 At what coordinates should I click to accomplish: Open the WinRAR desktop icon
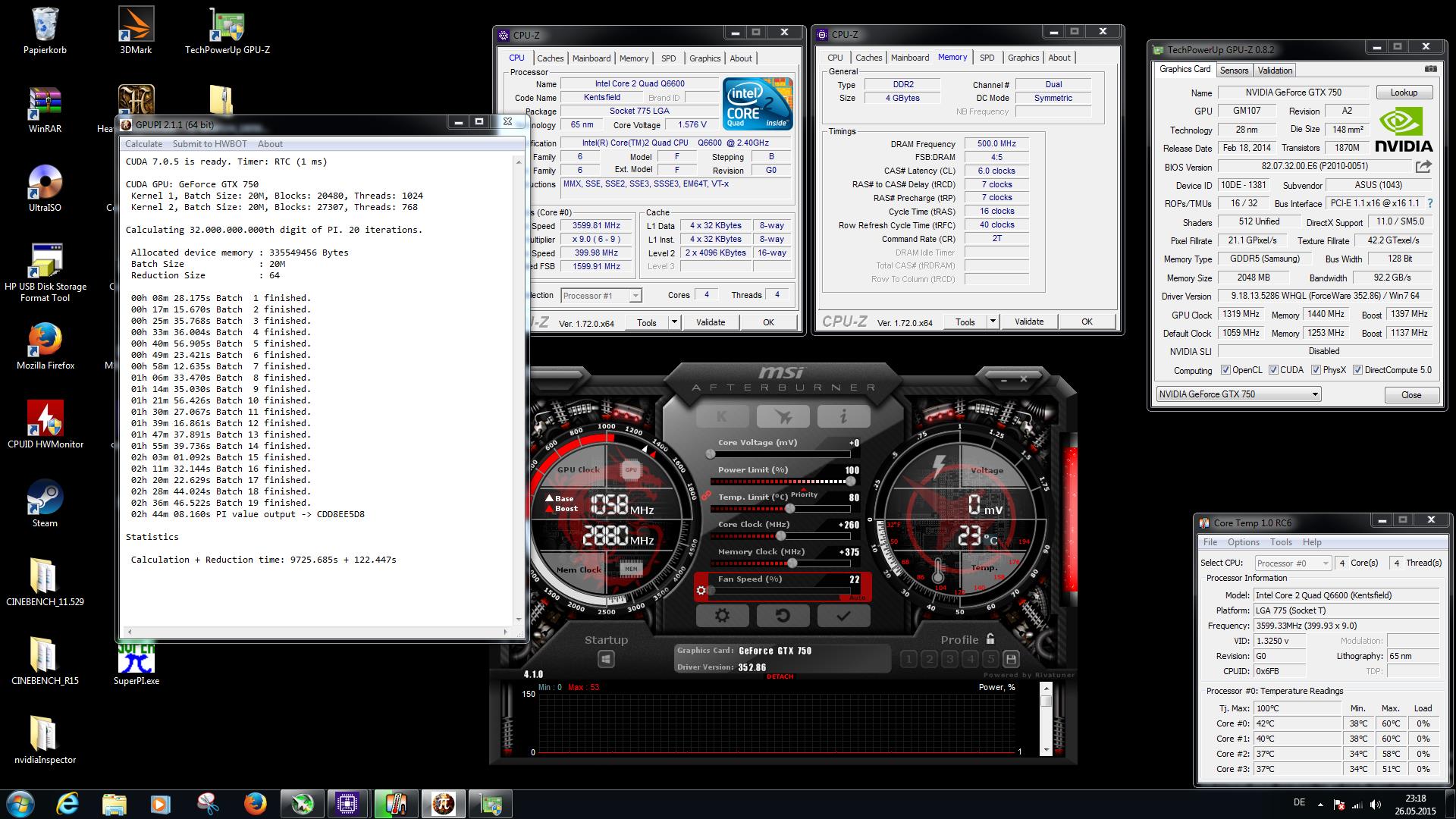coord(45,109)
